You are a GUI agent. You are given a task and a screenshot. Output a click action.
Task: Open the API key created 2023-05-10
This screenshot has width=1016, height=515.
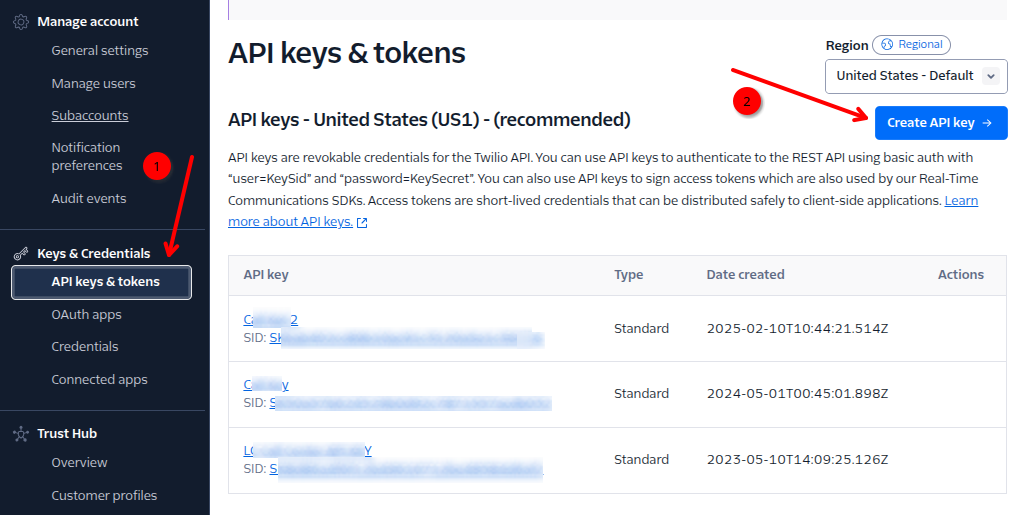tap(307, 451)
